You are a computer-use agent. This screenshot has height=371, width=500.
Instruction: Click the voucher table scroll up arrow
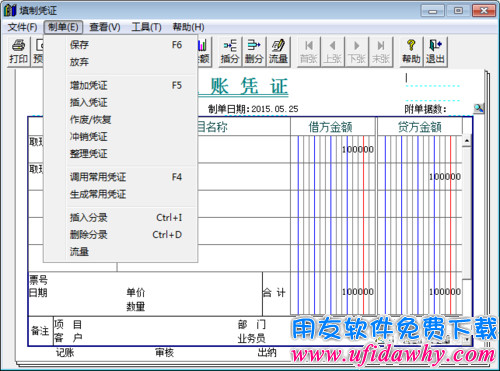point(467,141)
